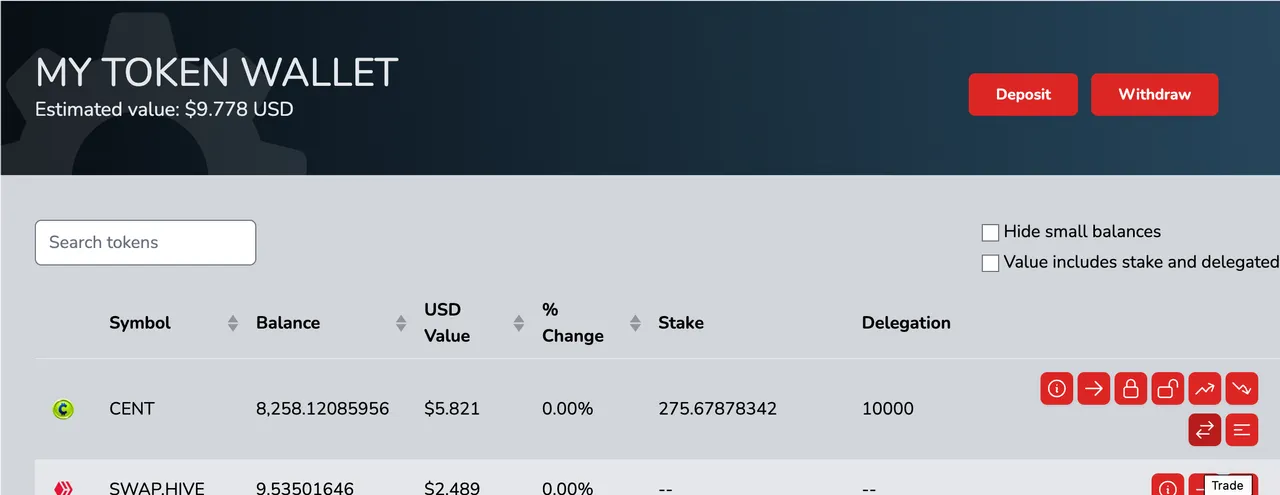
Task: Click the CENT downward trend arrow icon
Action: click(1242, 388)
